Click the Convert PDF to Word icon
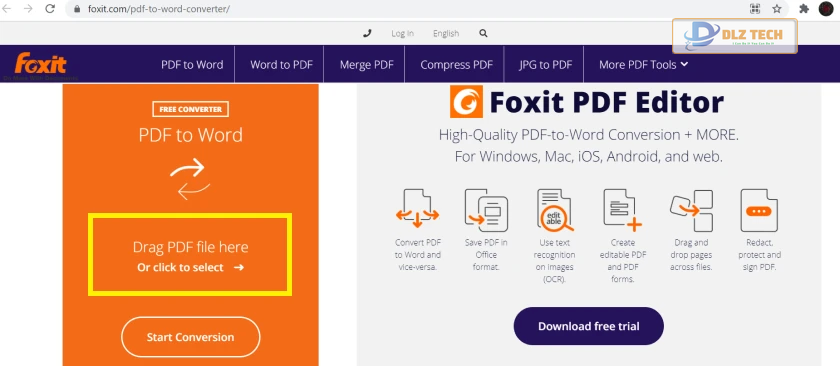This screenshot has width=840, height=366. point(418,208)
